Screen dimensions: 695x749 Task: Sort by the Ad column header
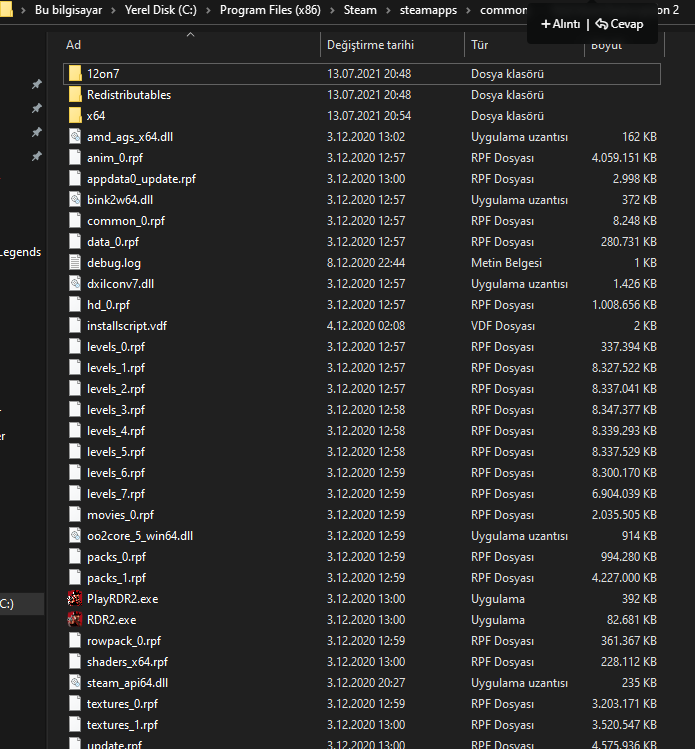click(x=73, y=45)
